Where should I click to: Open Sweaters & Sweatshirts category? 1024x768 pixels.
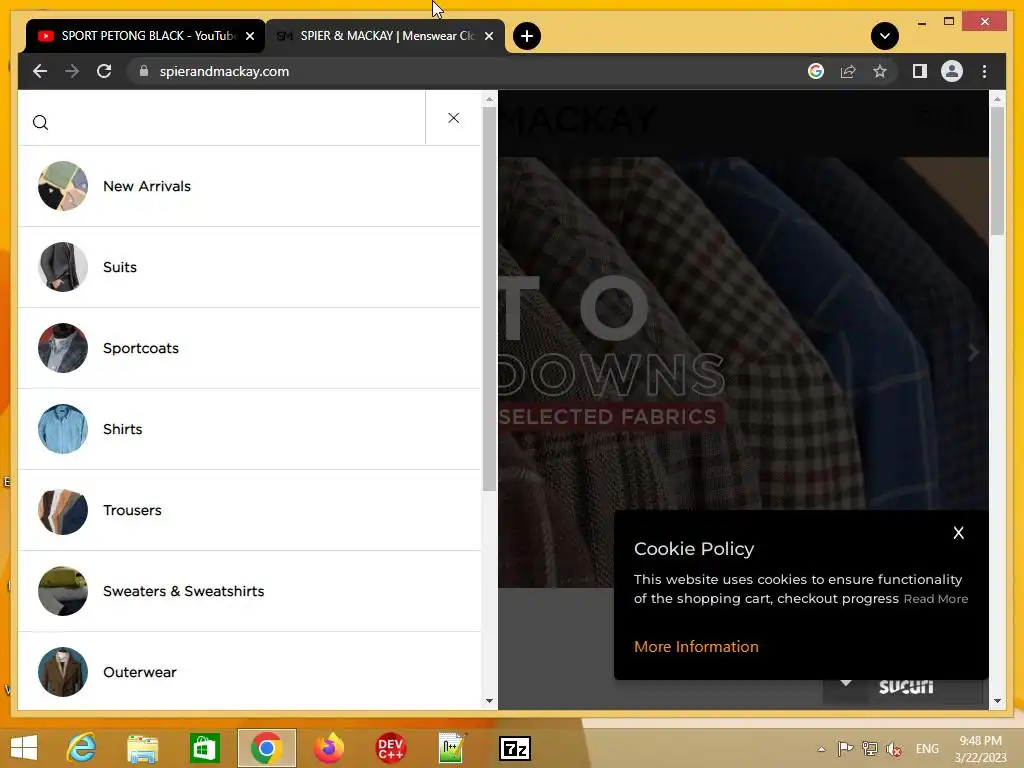pyautogui.click(x=249, y=591)
